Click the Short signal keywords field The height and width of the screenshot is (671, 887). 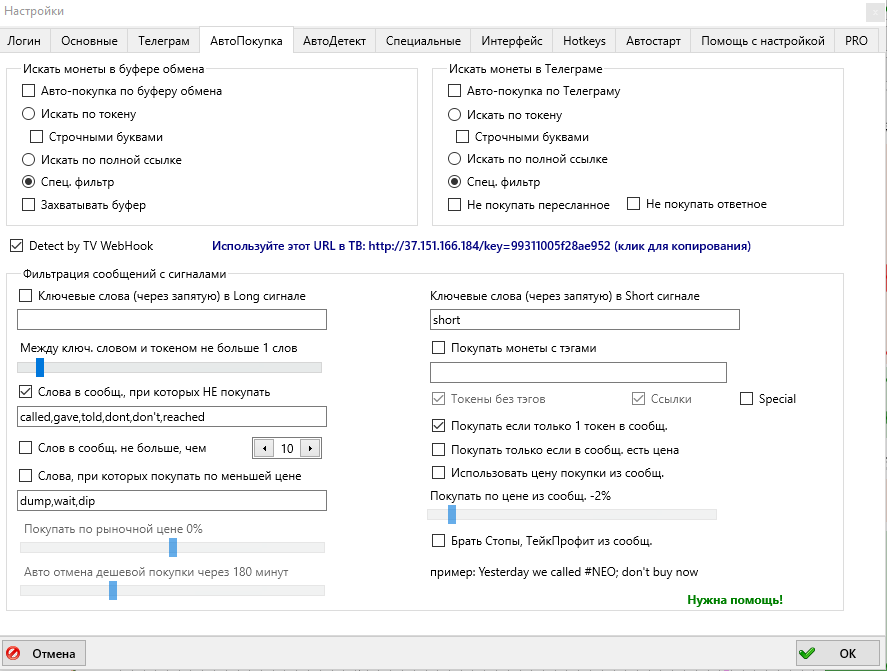point(584,320)
